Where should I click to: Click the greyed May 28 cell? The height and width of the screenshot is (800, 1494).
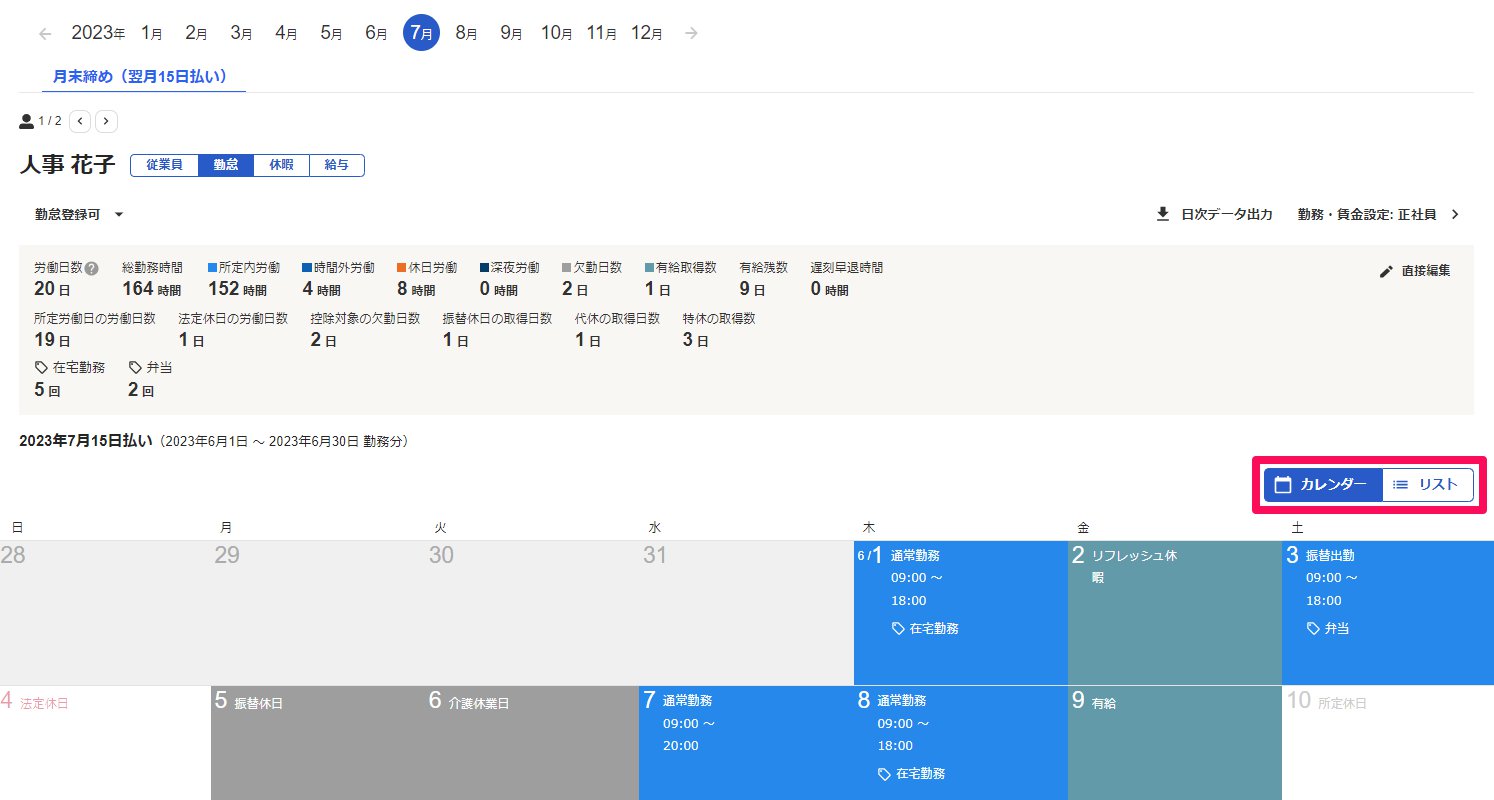click(107, 613)
